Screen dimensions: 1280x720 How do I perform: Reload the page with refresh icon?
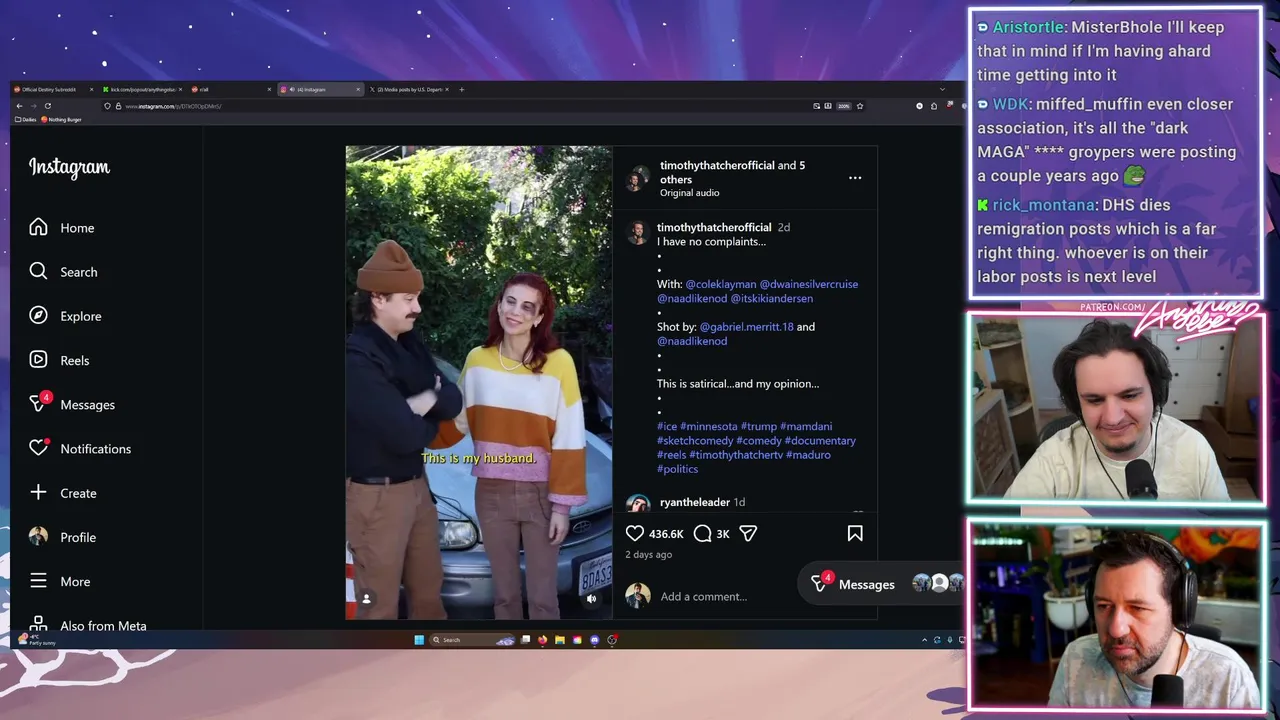[x=47, y=106]
